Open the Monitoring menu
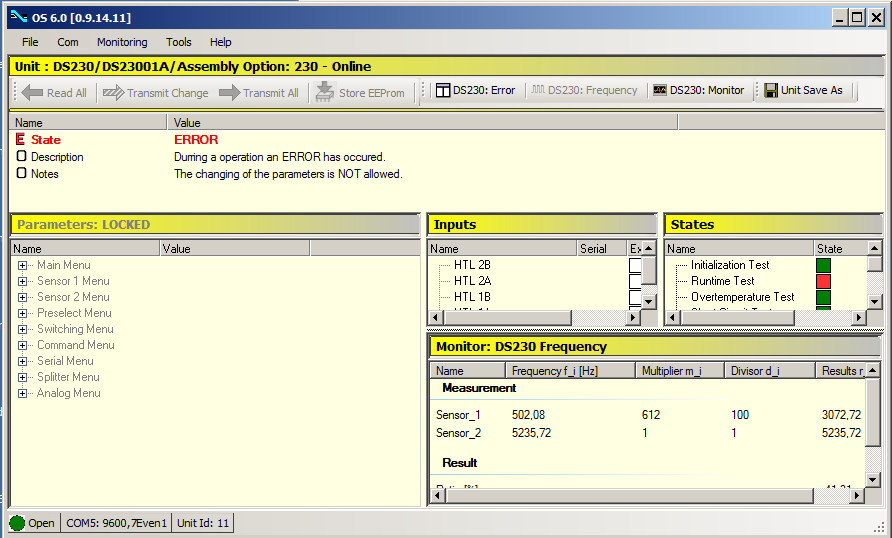 point(121,42)
